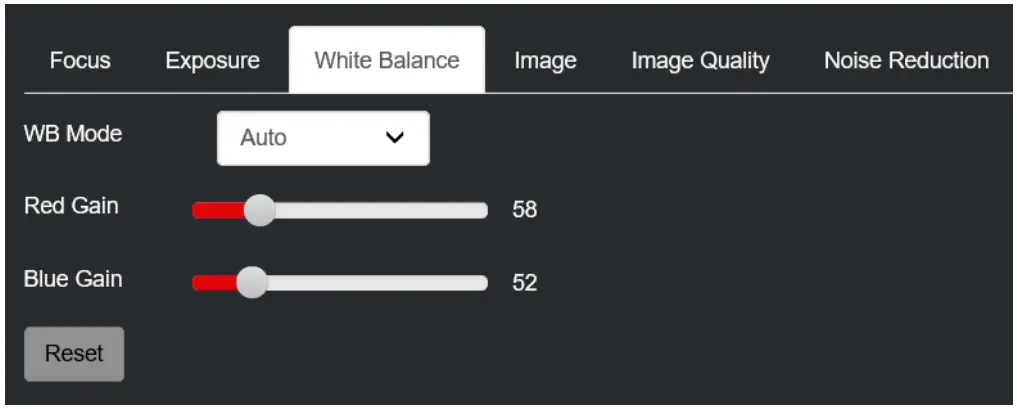Click the chevron arrow in WB Mode selector
This screenshot has width=1017, height=409.
tap(395, 138)
